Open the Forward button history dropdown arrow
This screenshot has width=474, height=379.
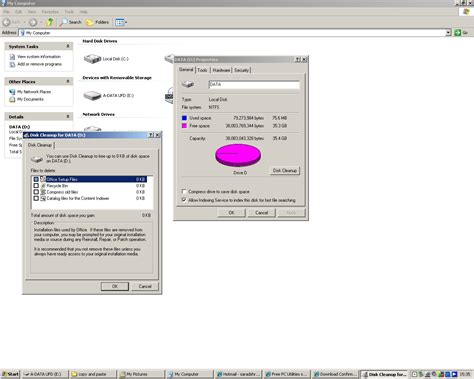(x=41, y=22)
